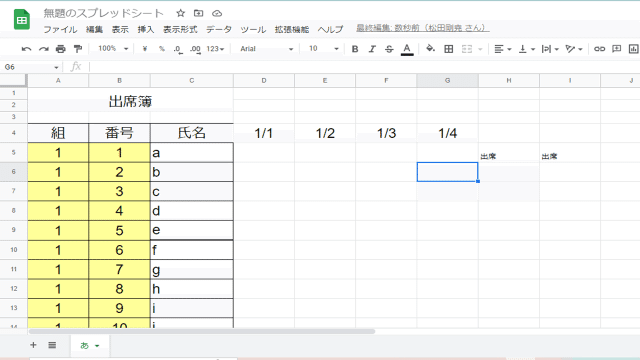The height and width of the screenshot is (360, 640).
Task: Star this spreadsheet
Action: click(x=180, y=13)
